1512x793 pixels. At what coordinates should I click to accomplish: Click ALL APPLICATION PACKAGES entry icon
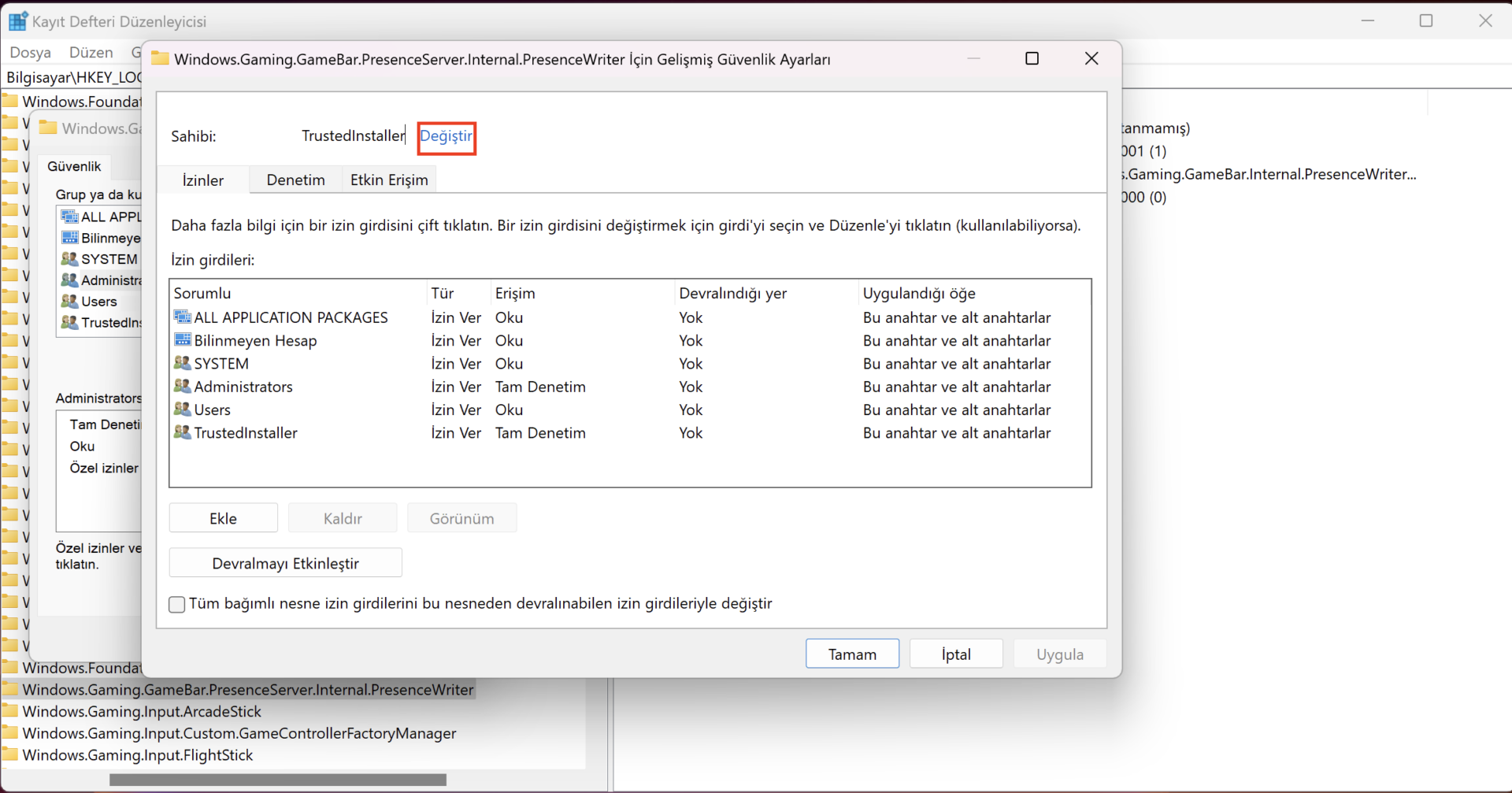point(183,317)
